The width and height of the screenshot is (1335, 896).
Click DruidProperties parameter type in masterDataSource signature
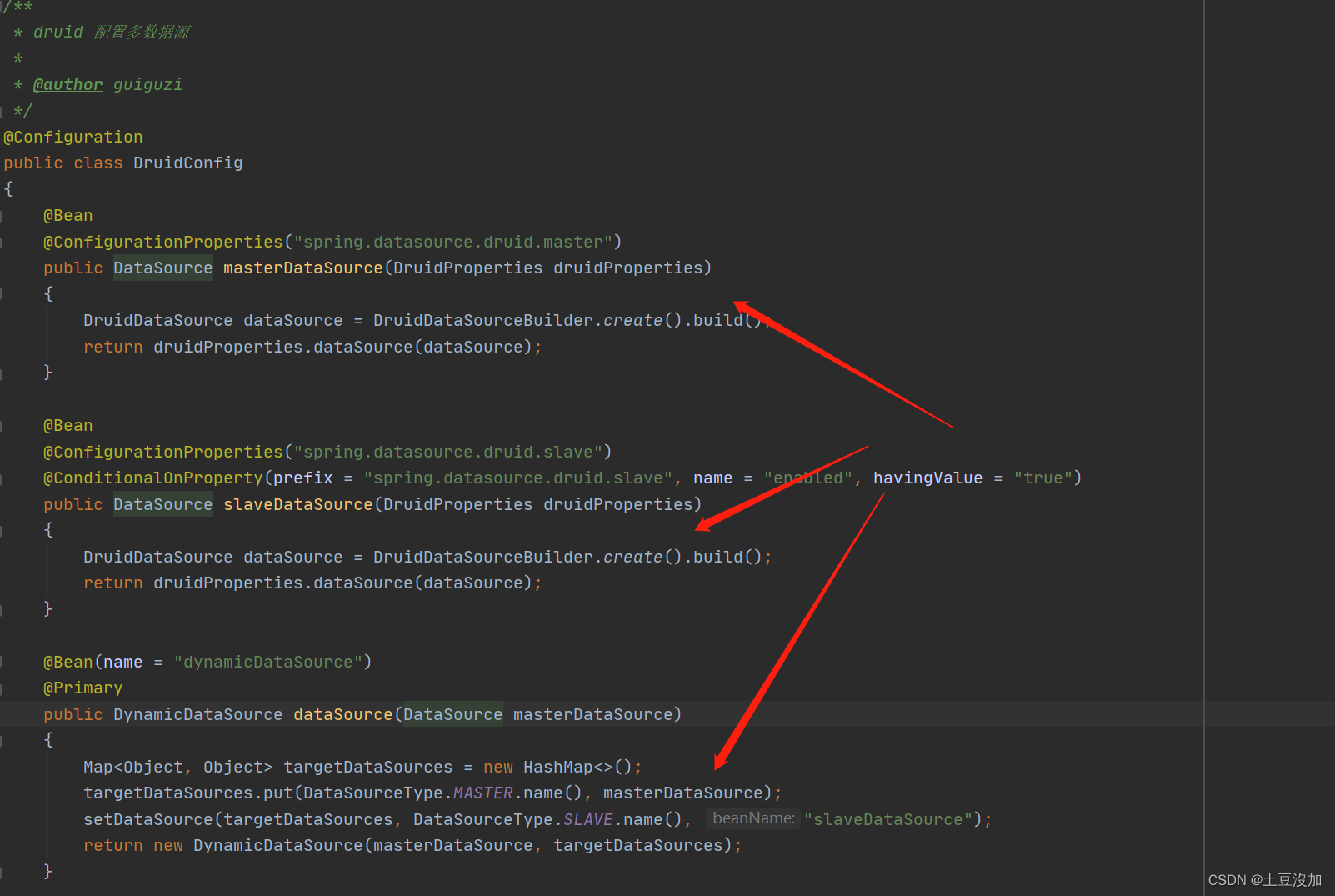pos(468,268)
